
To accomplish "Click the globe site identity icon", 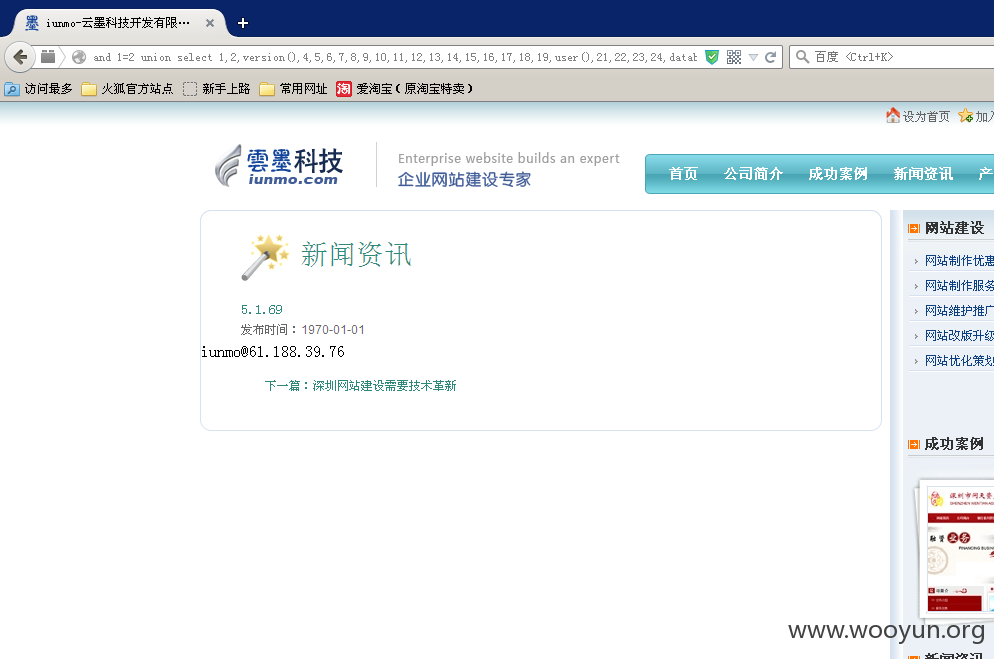I will point(79,57).
